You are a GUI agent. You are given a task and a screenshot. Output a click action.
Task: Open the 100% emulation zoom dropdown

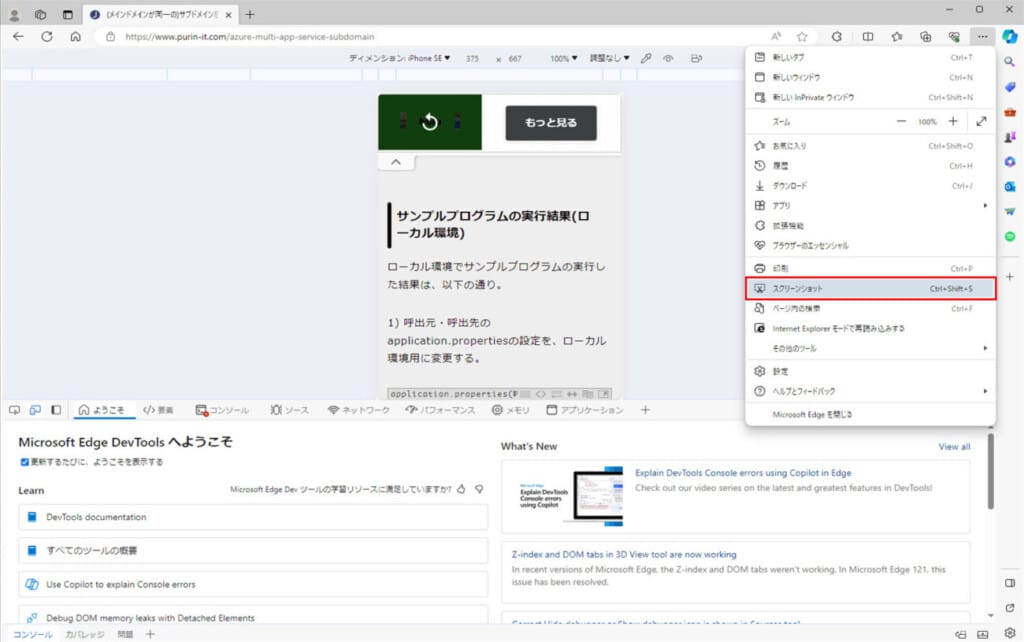[563, 59]
